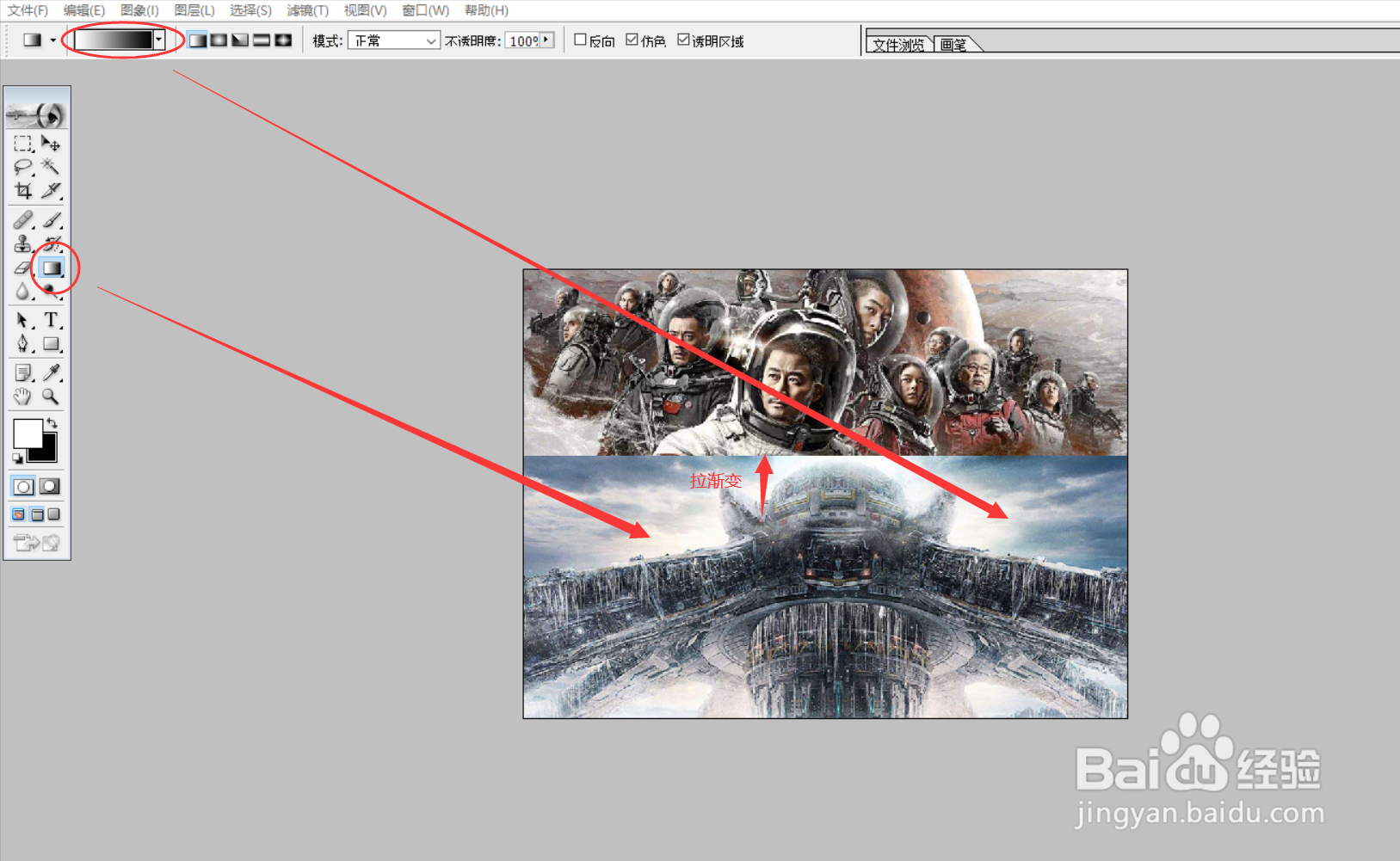
Task: Open the tool preset picker arrow
Action: pos(53,40)
